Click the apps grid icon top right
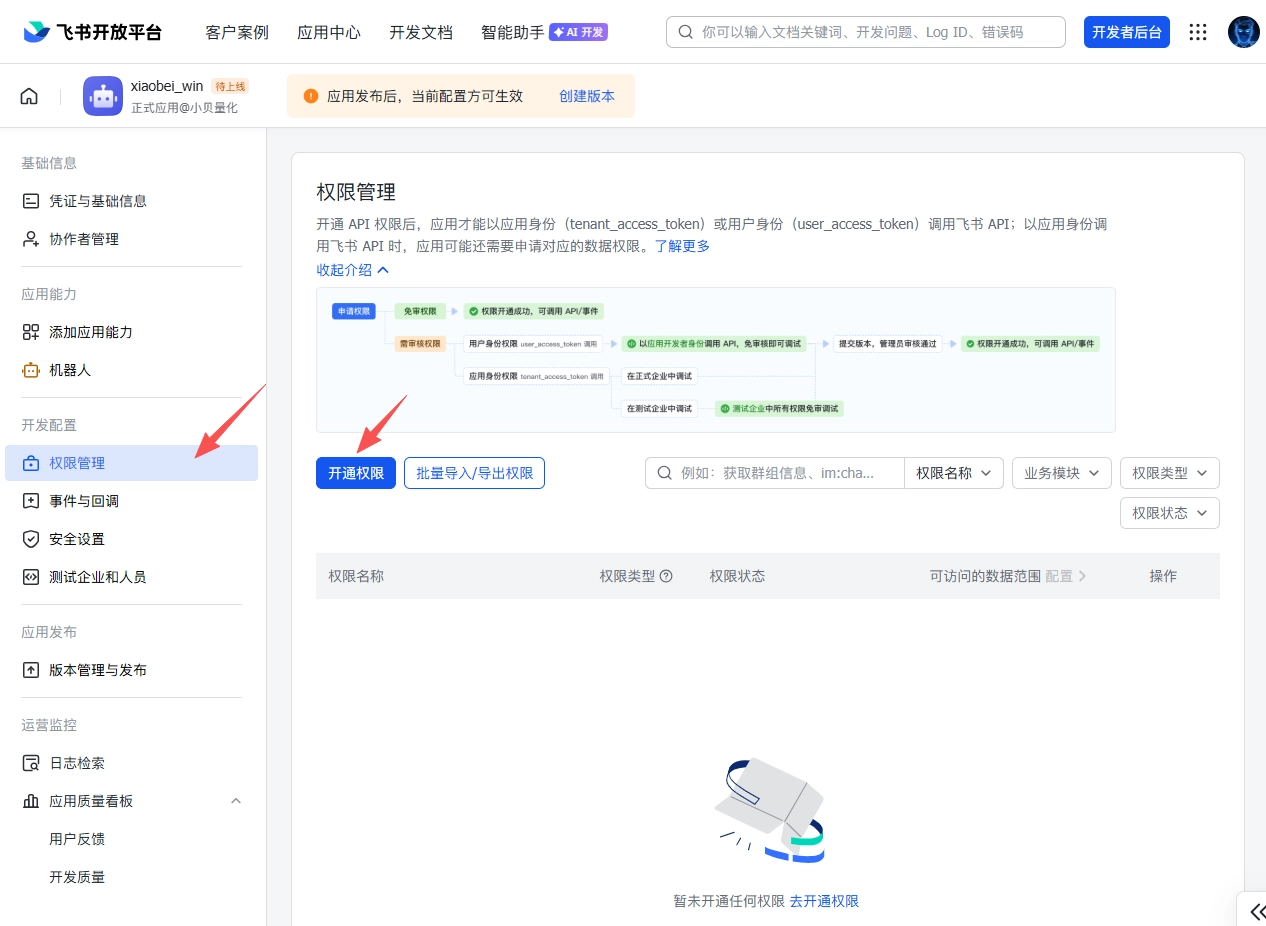Screen dimensions: 1266x926 1197,31
